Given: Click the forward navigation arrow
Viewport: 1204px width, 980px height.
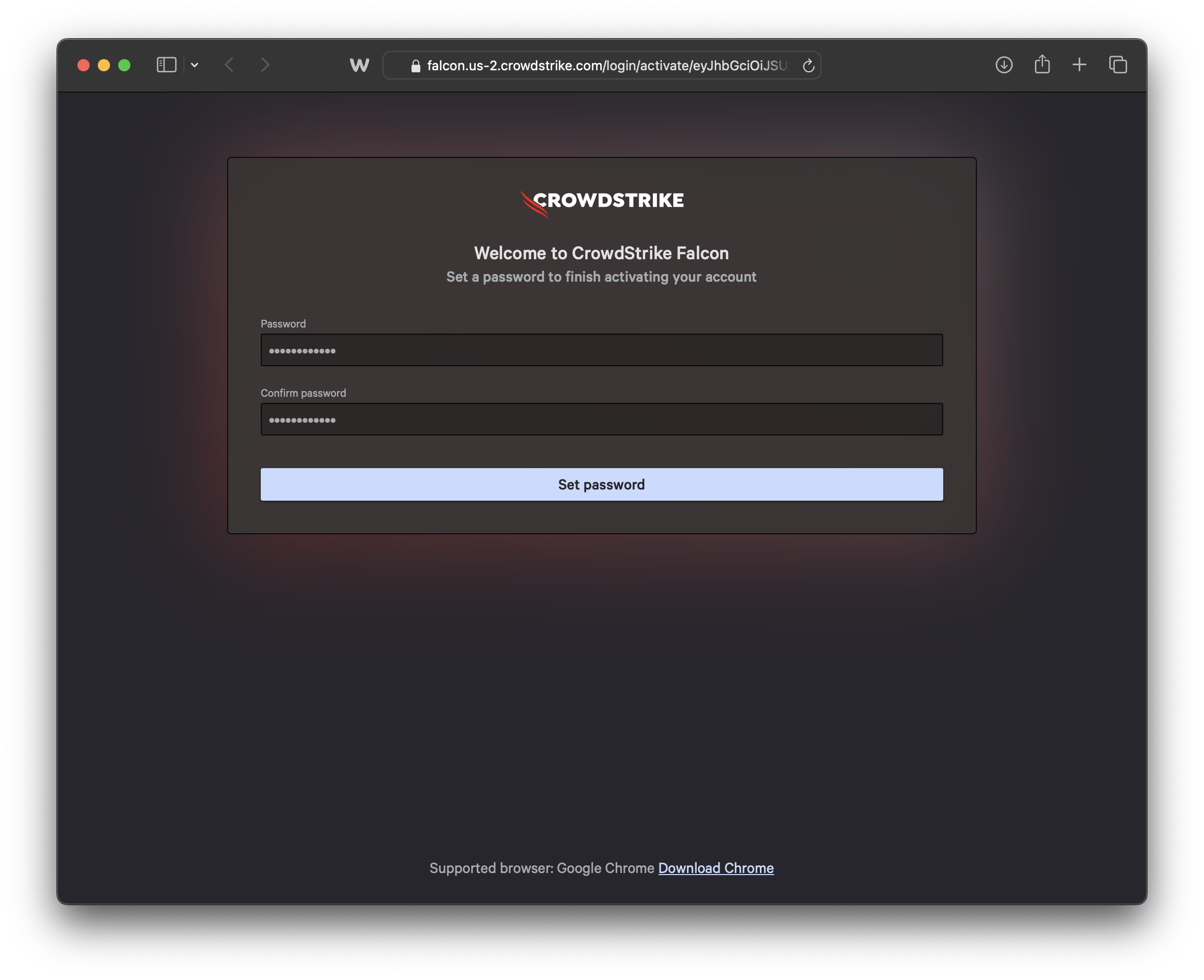Looking at the screenshot, I should [265, 65].
